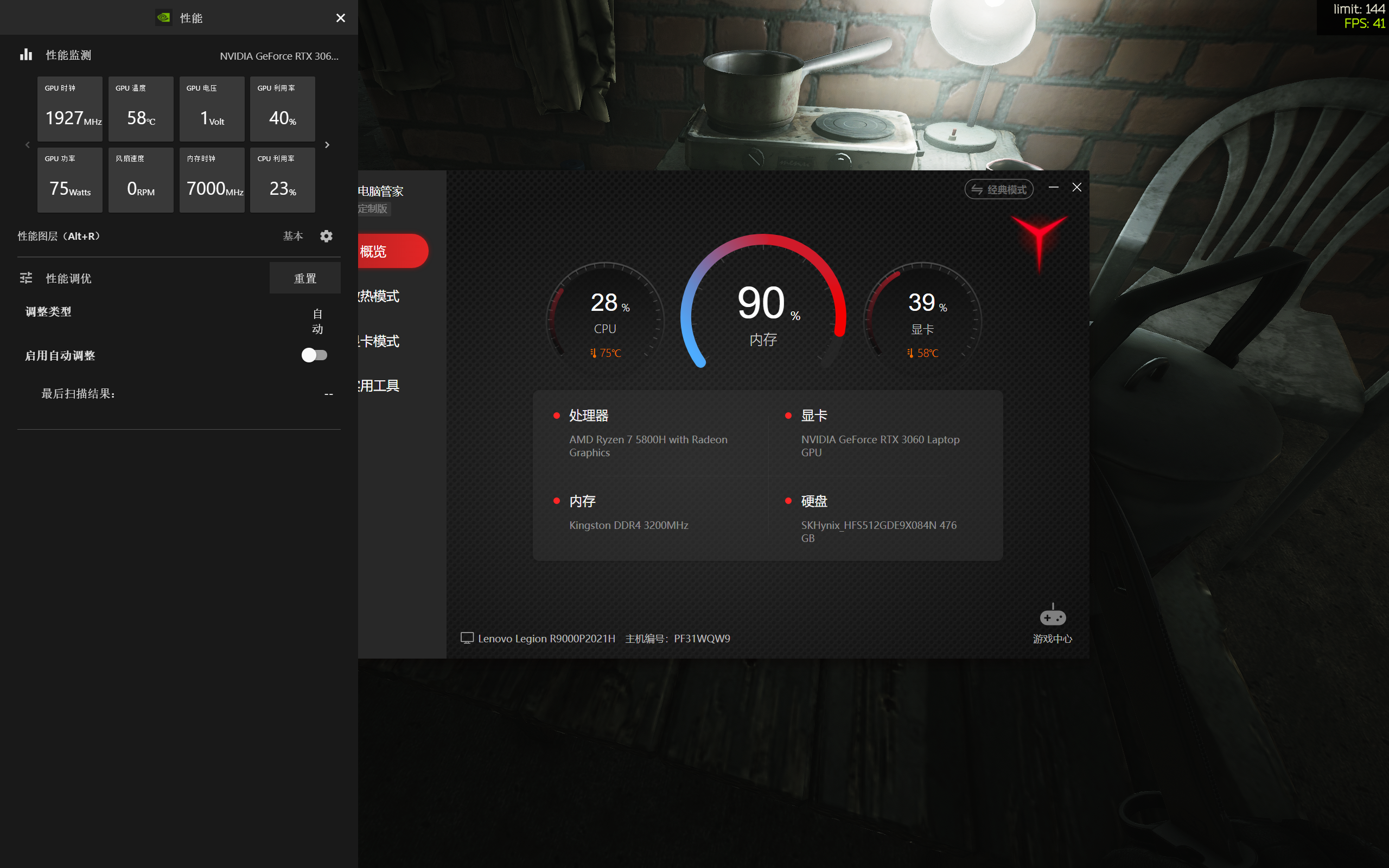Image resolution: width=1389 pixels, height=868 pixels.
Task: Click the 定制版 badge under 电脑管家
Action: coord(374,209)
